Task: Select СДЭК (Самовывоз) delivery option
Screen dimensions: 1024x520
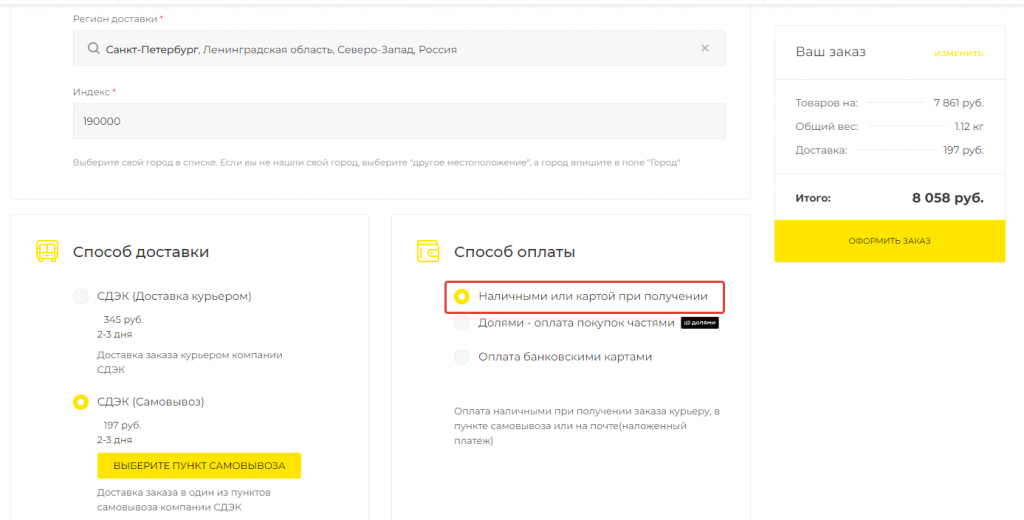Action: (80, 402)
